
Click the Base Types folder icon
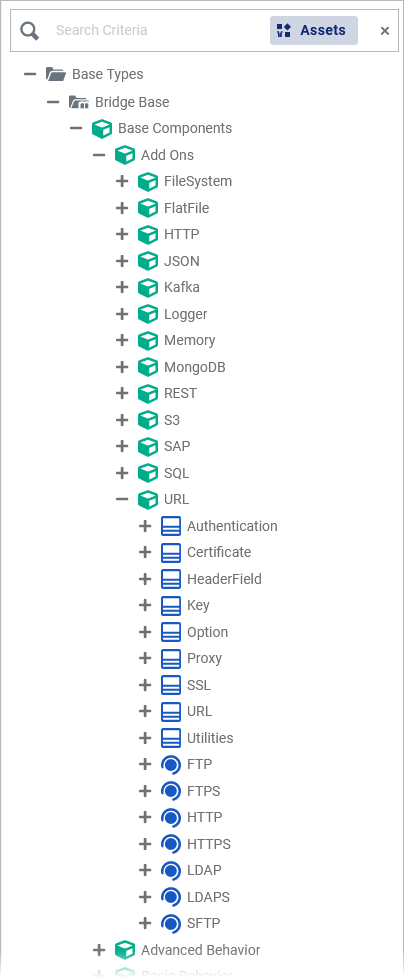[x=55, y=74]
